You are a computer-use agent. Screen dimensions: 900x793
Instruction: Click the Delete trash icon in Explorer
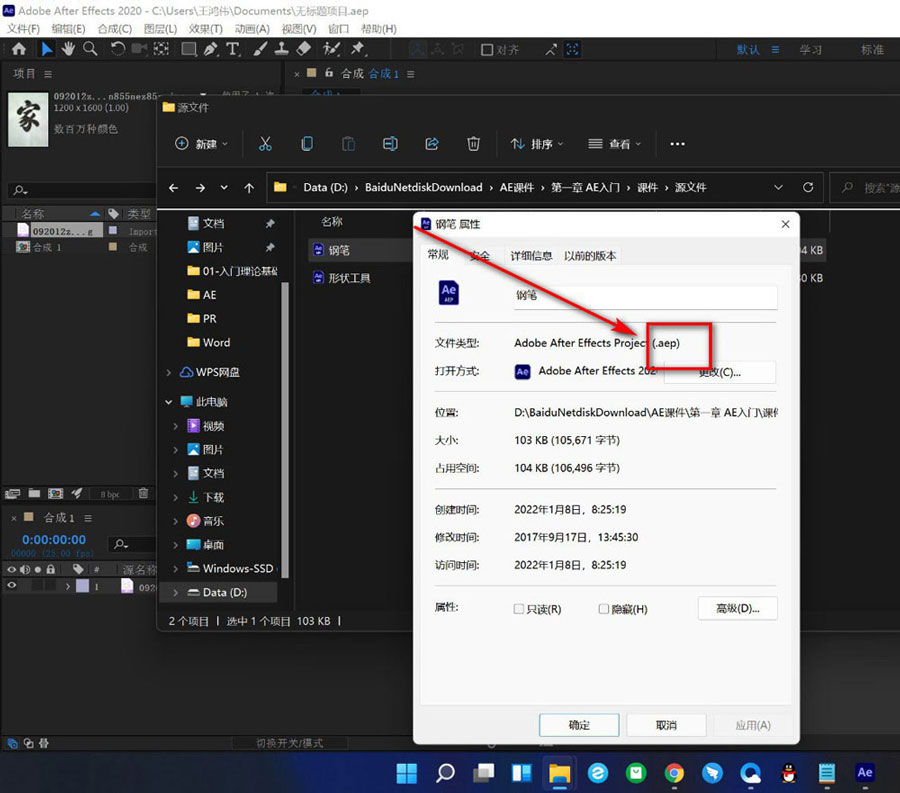click(474, 144)
